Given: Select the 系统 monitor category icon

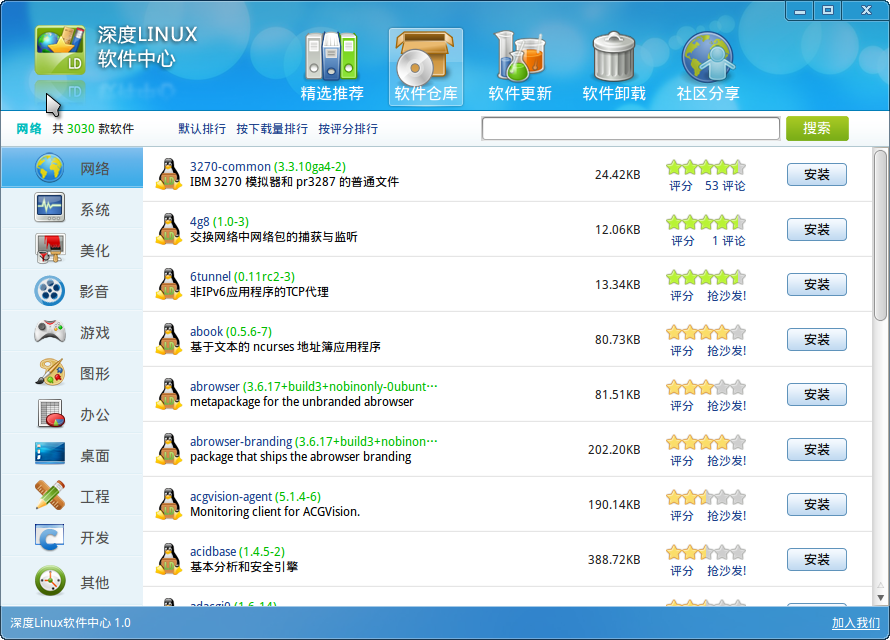Looking at the screenshot, I should pos(49,208).
